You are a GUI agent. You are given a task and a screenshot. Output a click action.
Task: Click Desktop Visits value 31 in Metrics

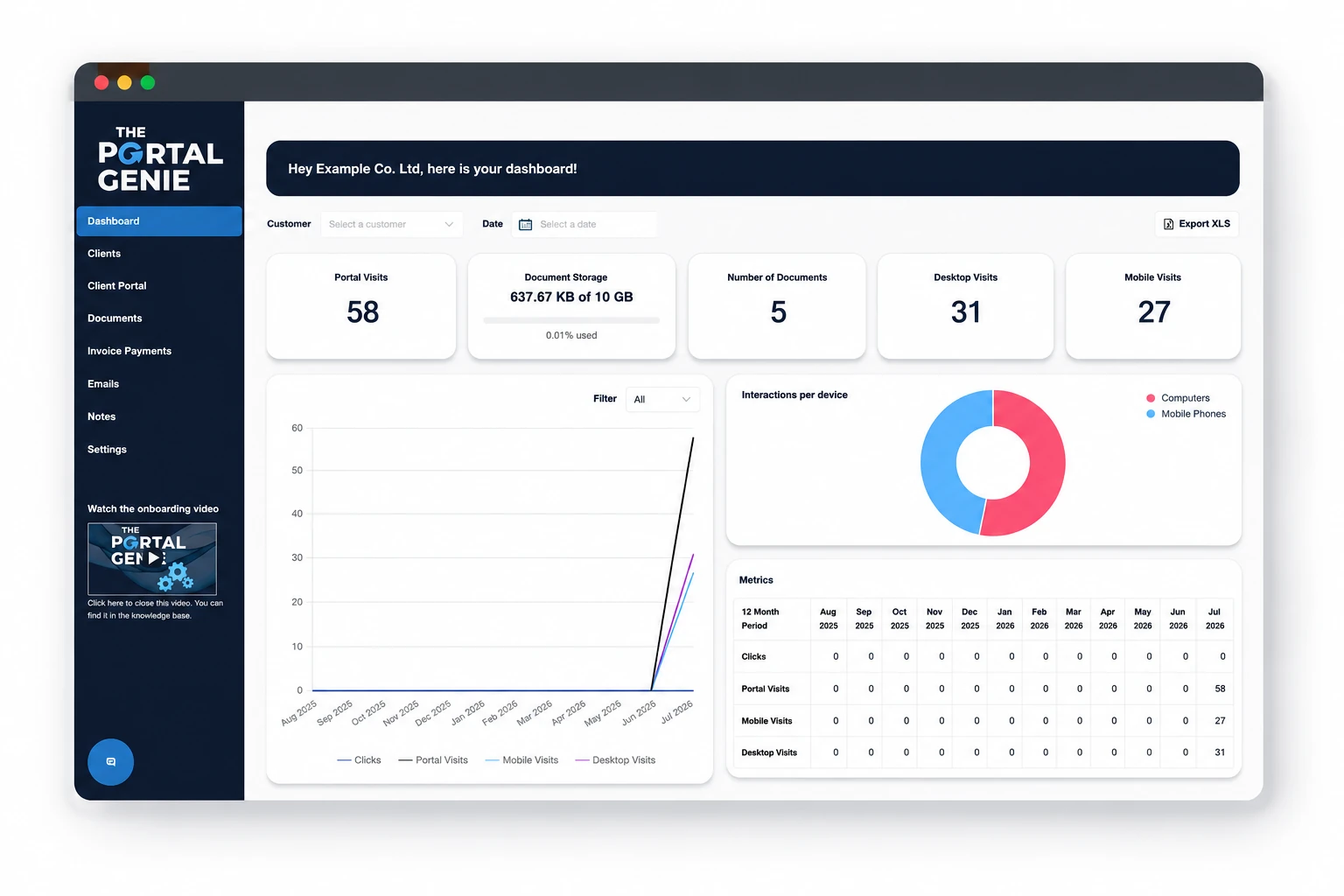point(1220,752)
